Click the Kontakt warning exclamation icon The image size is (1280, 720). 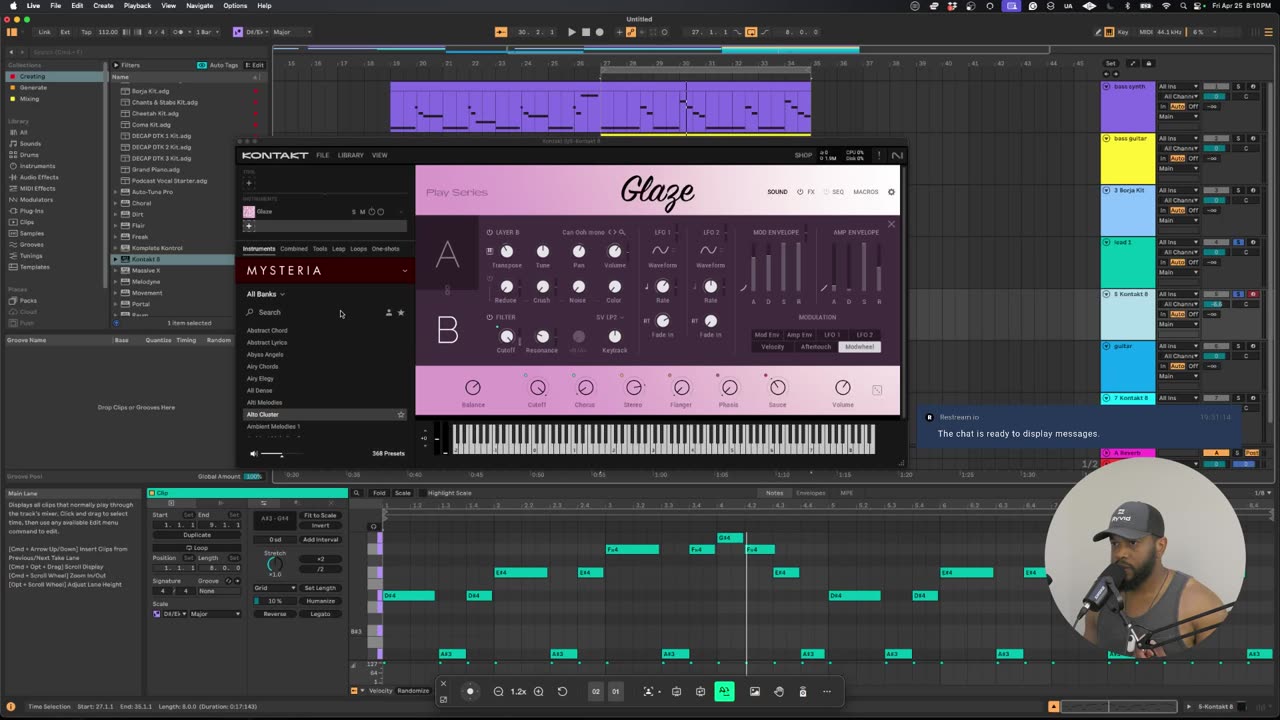(x=879, y=155)
